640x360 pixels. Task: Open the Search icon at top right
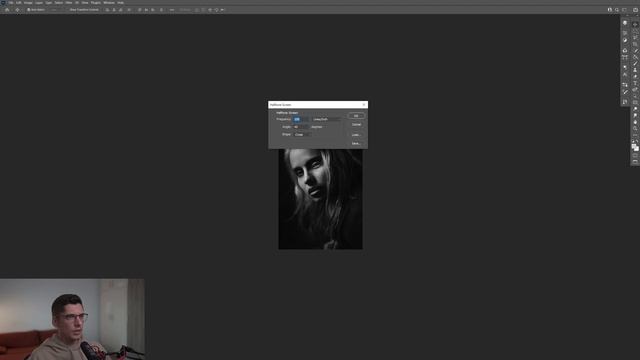(617, 9)
